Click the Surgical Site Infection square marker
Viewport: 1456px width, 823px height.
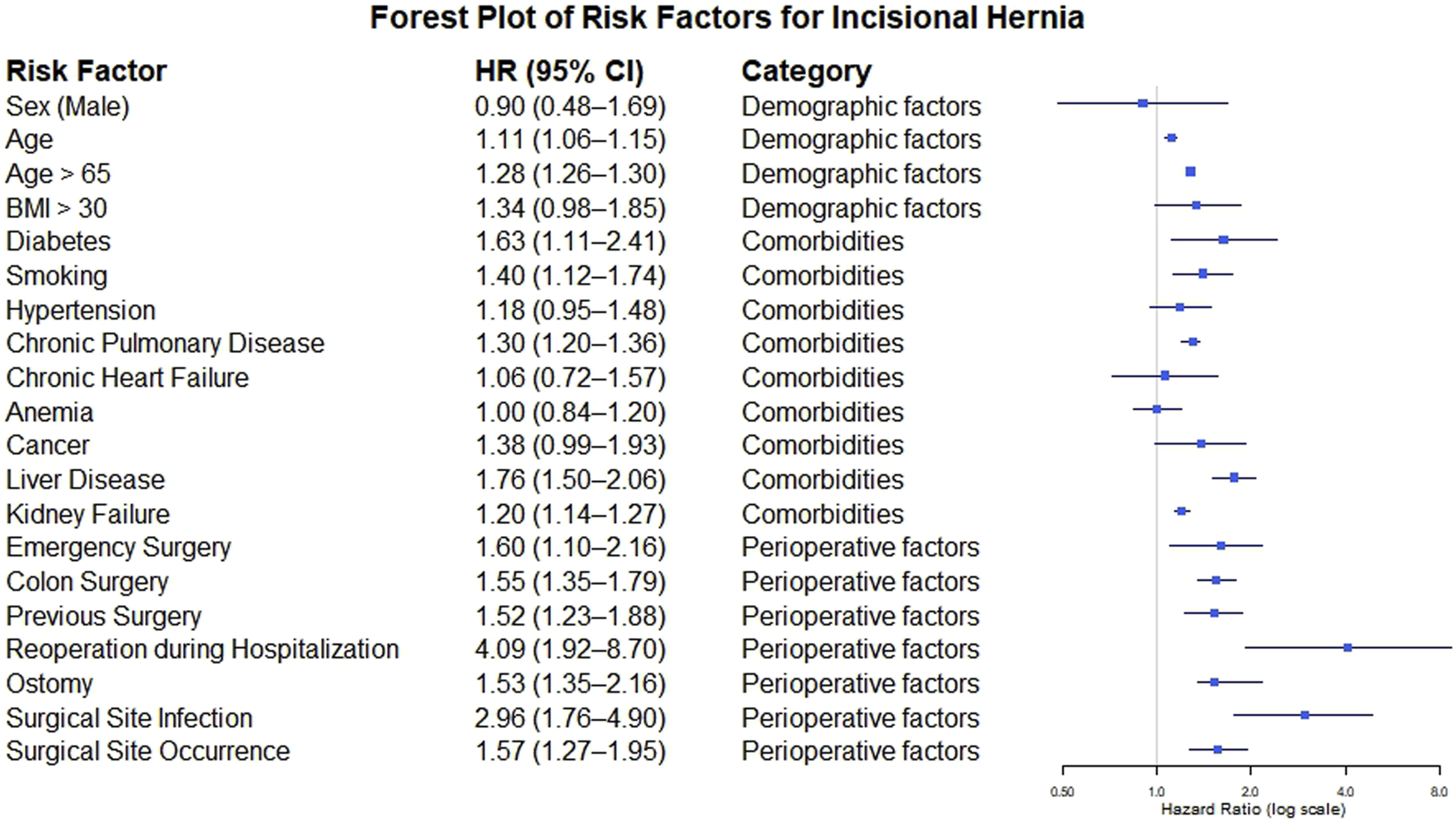coord(1304,715)
